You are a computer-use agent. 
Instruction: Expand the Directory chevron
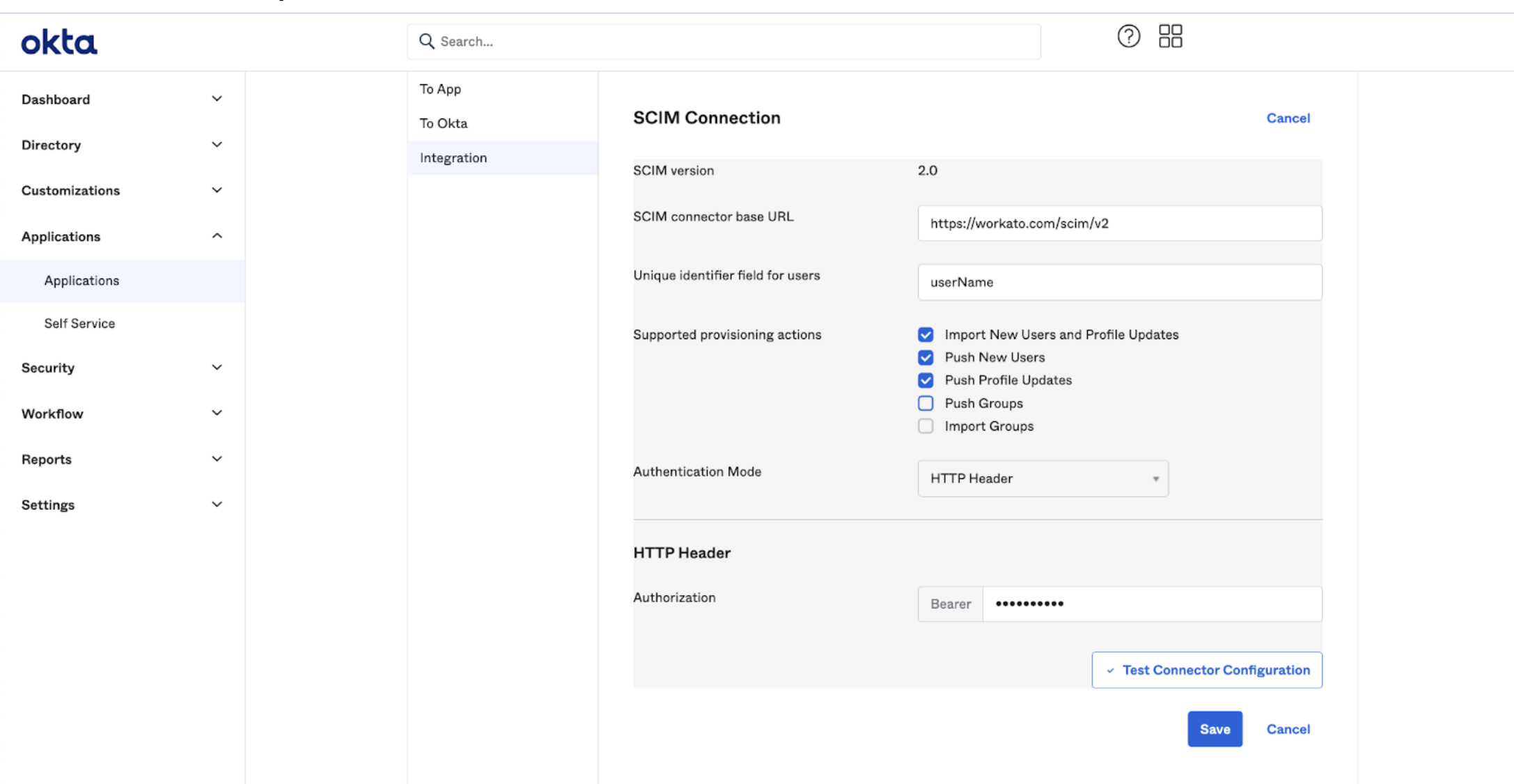pos(217,145)
